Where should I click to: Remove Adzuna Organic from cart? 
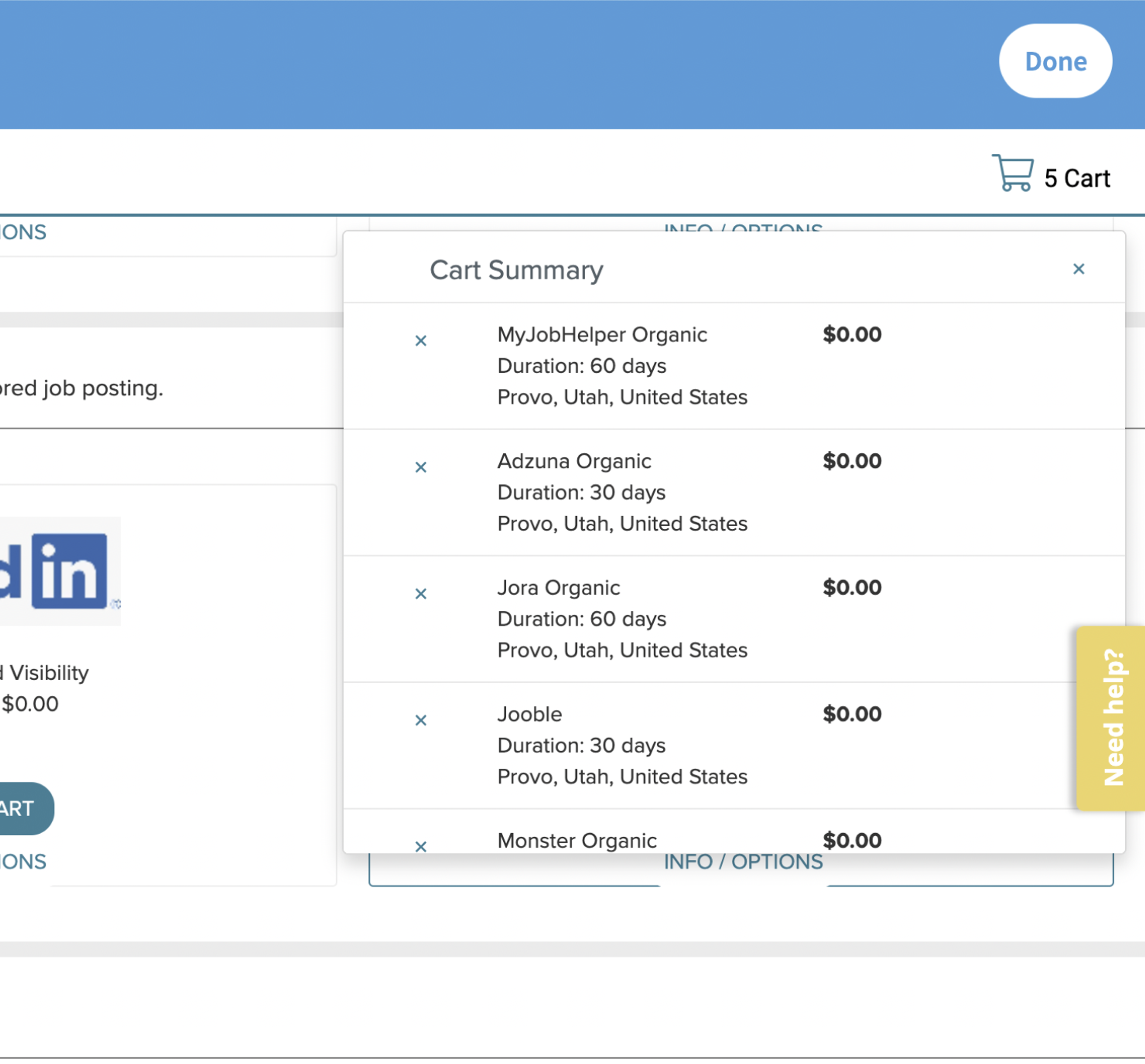click(420, 467)
